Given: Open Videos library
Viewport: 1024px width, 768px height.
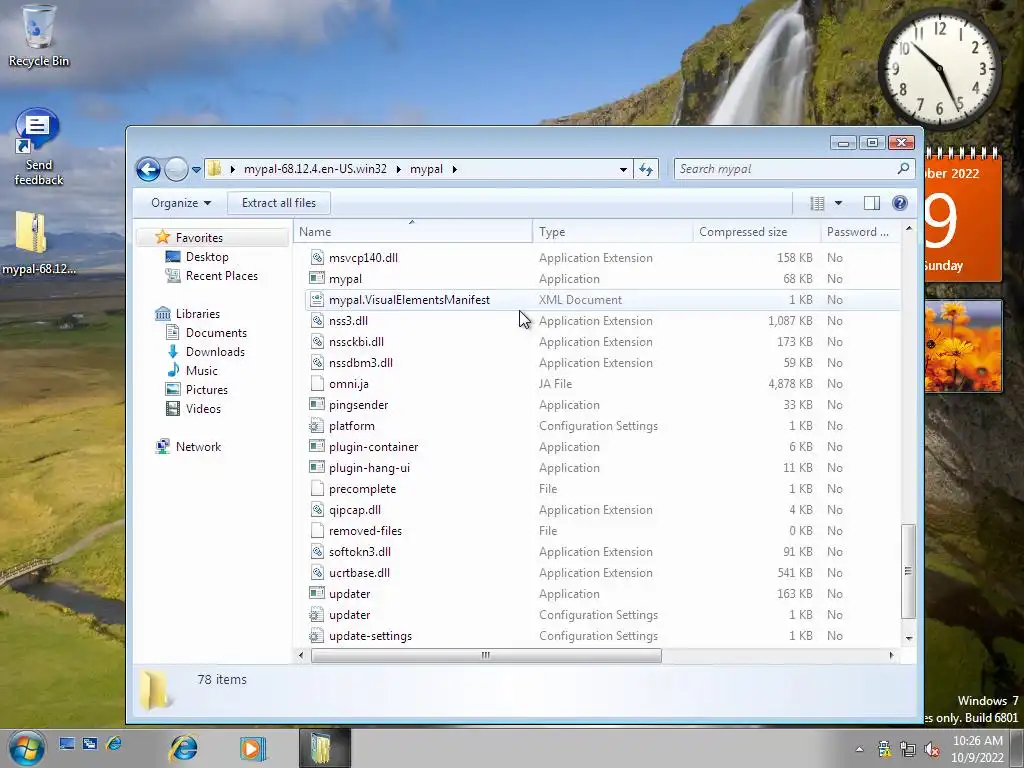Looking at the screenshot, I should tap(203, 408).
